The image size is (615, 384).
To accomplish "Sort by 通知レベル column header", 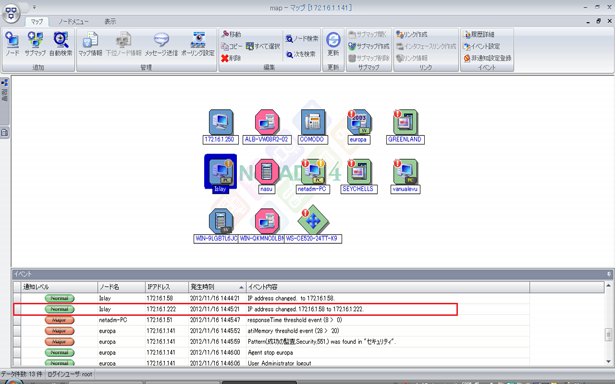I will coord(59,287).
